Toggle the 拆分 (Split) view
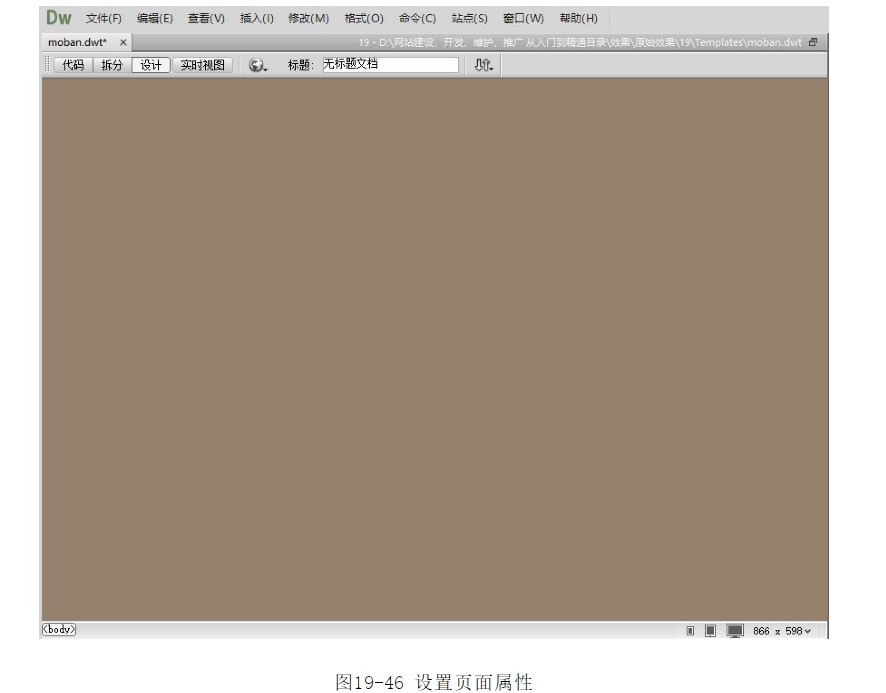The height and width of the screenshot is (693, 886). coord(111,65)
